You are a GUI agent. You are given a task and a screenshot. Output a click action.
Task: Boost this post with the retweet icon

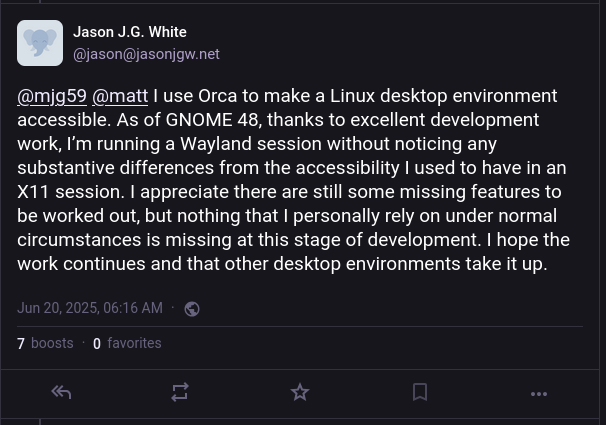(x=180, y=393)
